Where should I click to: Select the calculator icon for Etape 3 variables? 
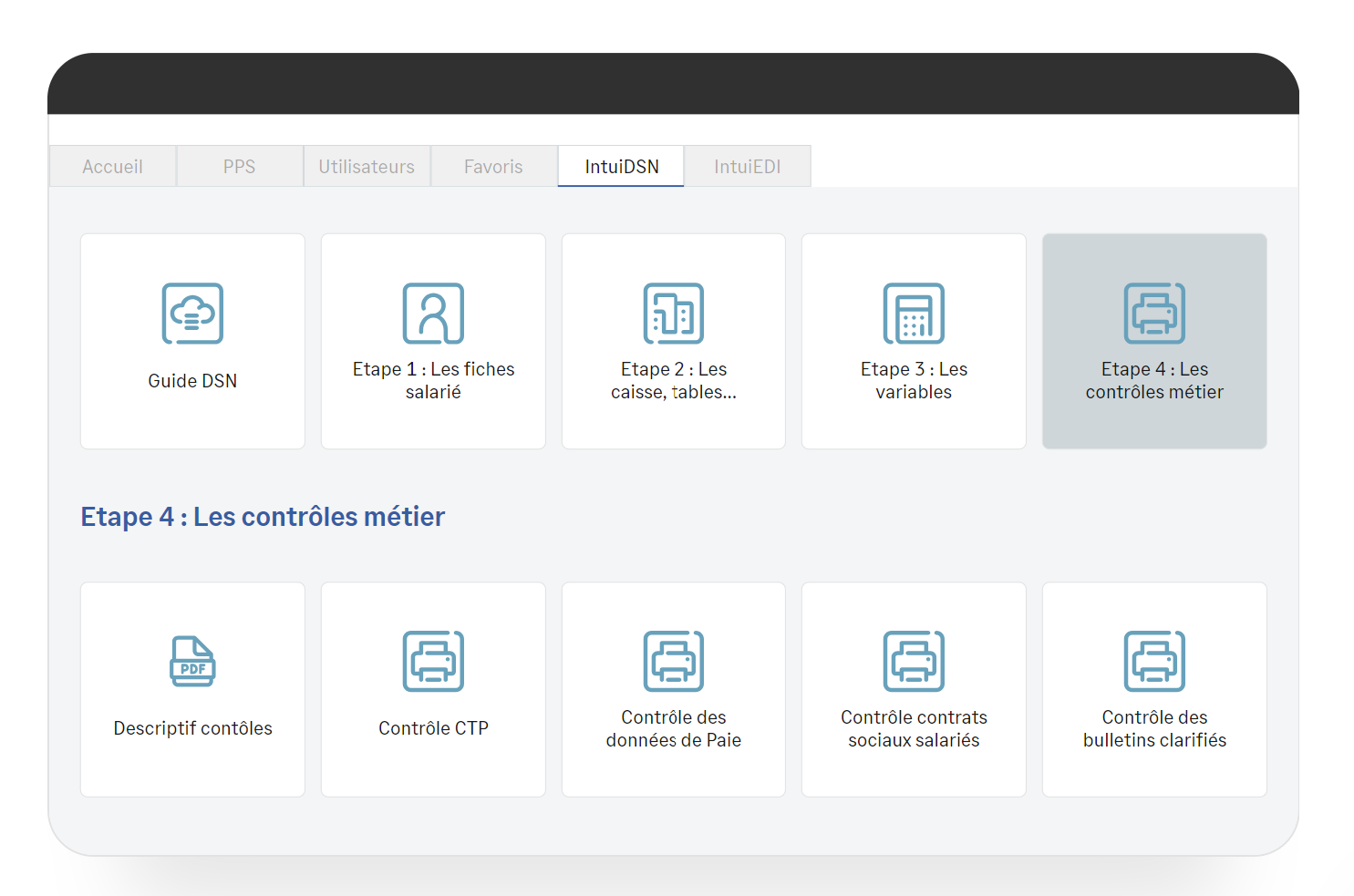tap(914, 313)
